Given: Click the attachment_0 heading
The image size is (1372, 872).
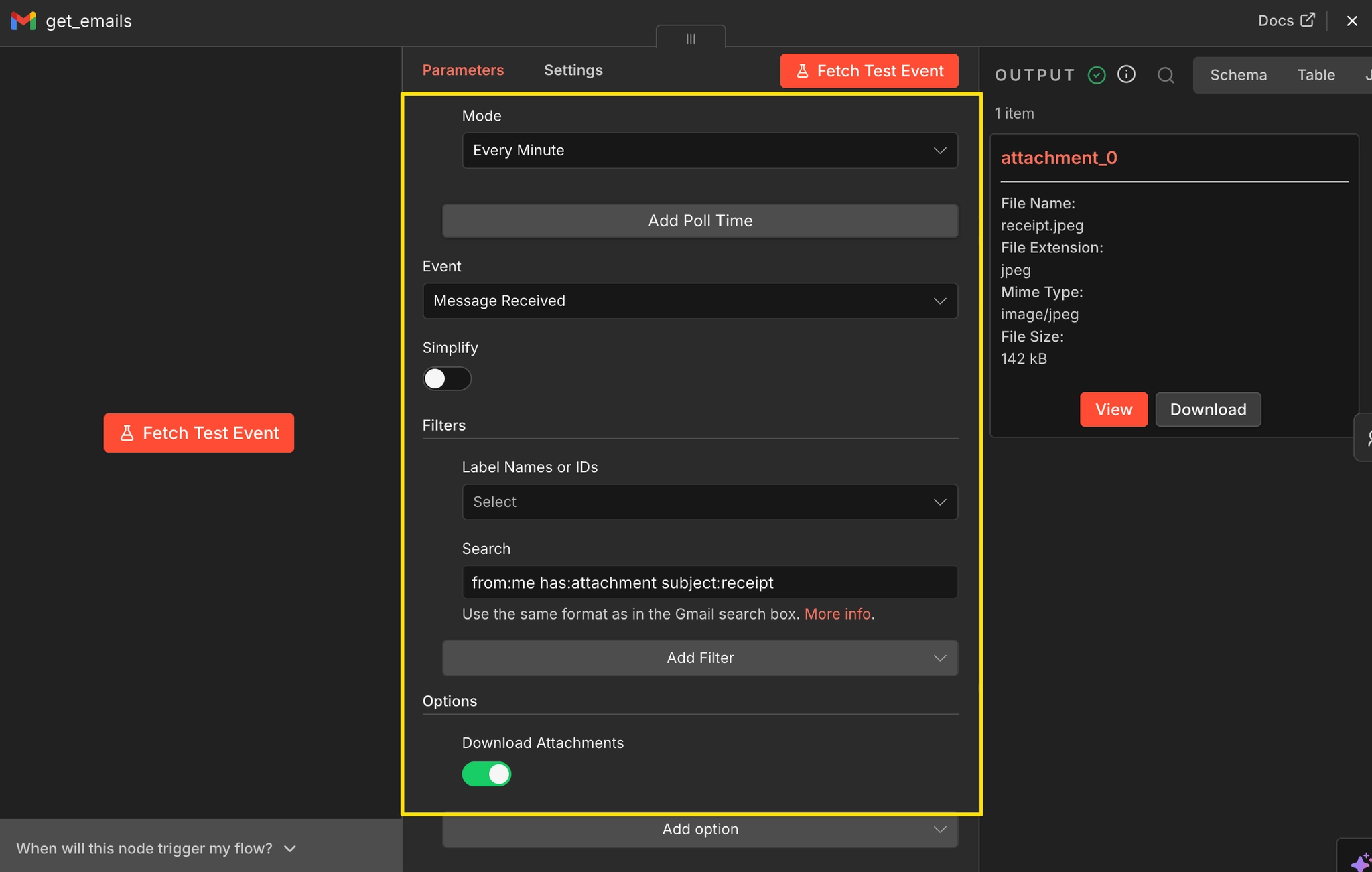Looking at the screenshot, I should pyautogui.click(x=1059, y=158).
